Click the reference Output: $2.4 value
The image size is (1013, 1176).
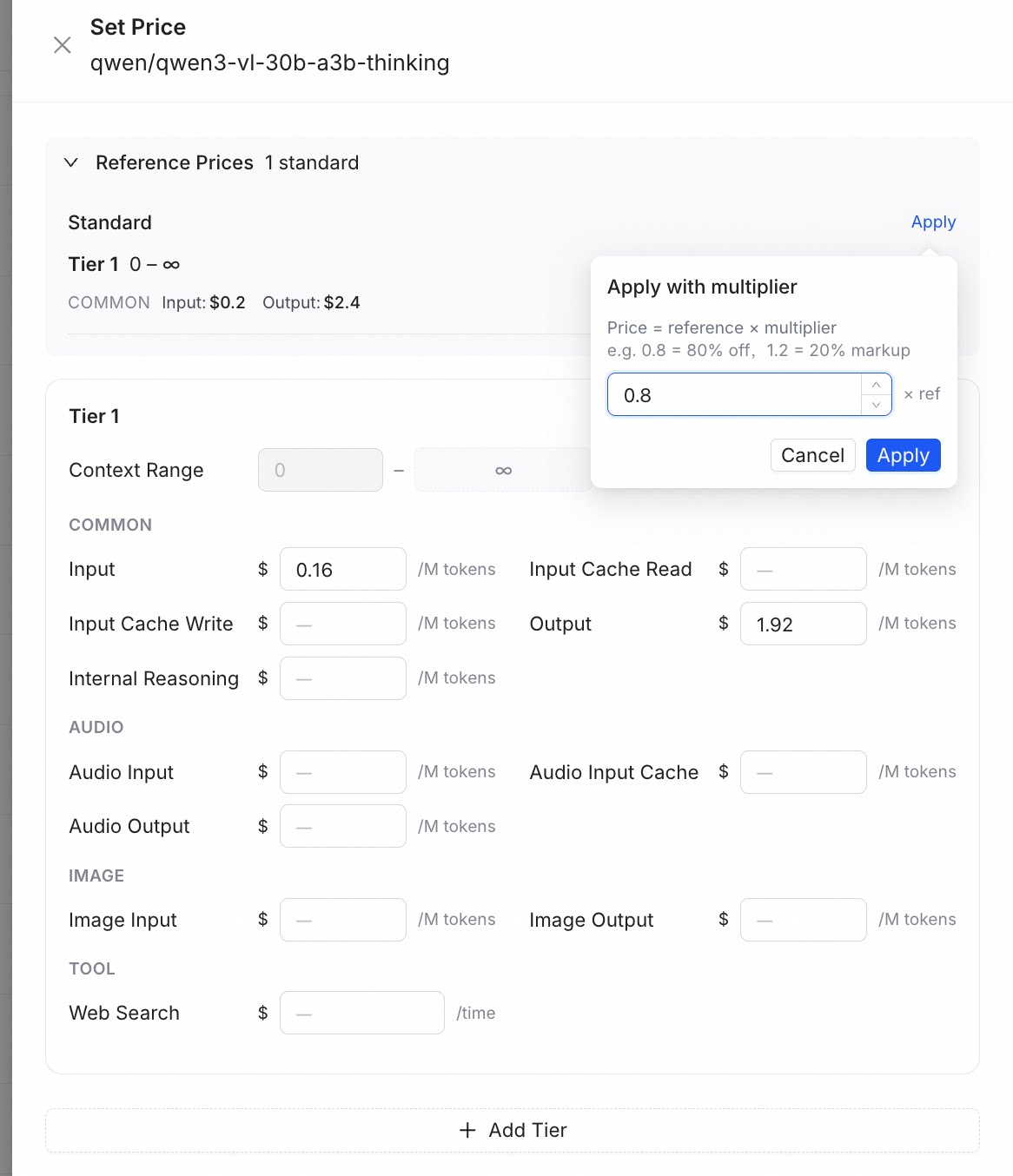(311, 302)
